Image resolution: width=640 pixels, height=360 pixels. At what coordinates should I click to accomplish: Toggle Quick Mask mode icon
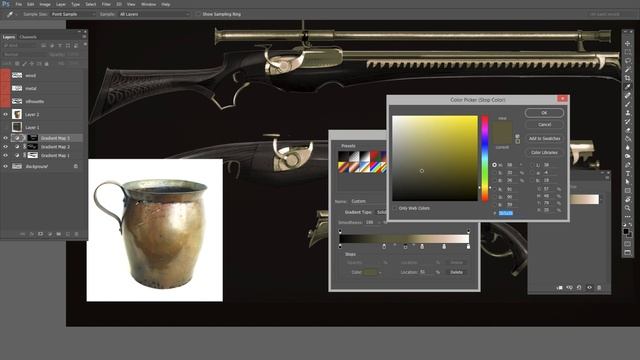627,244
